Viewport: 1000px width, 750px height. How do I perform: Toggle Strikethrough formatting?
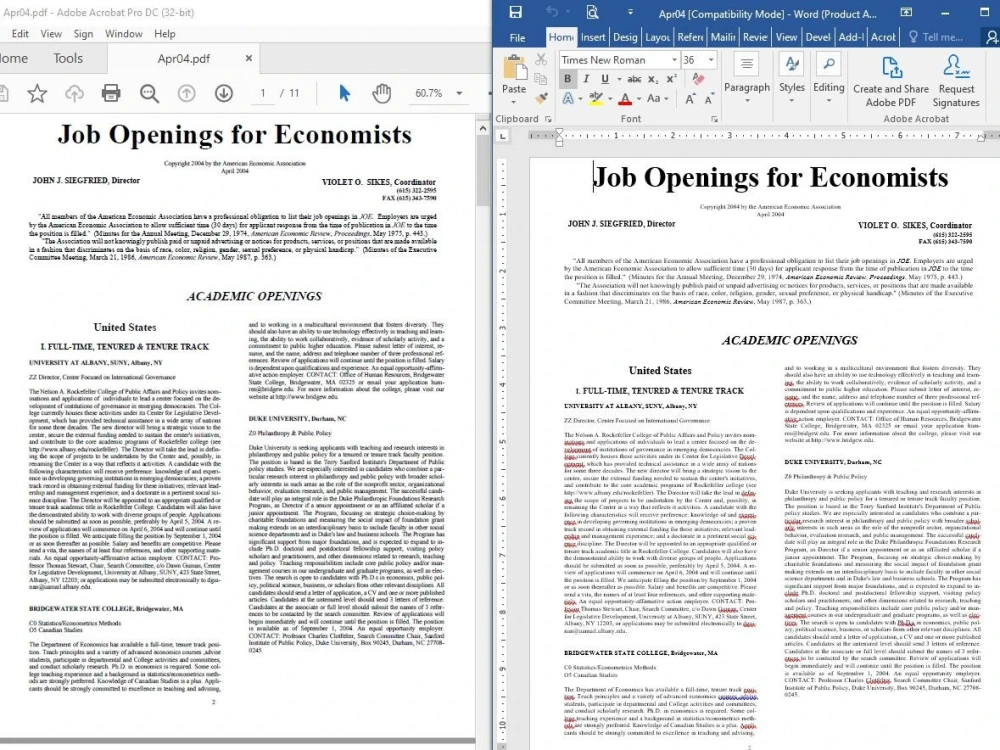[634, 79]
